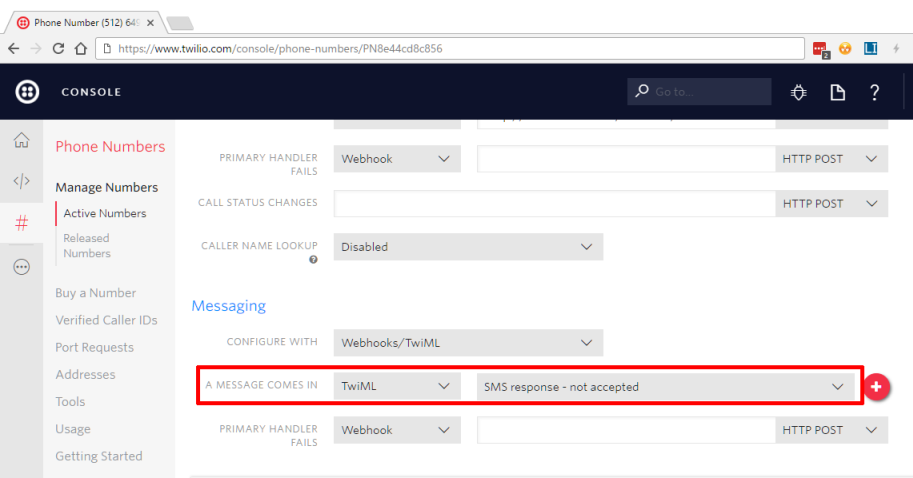
Task: Open Active Numbers in the sidebar
Action: tap(104, 213)
